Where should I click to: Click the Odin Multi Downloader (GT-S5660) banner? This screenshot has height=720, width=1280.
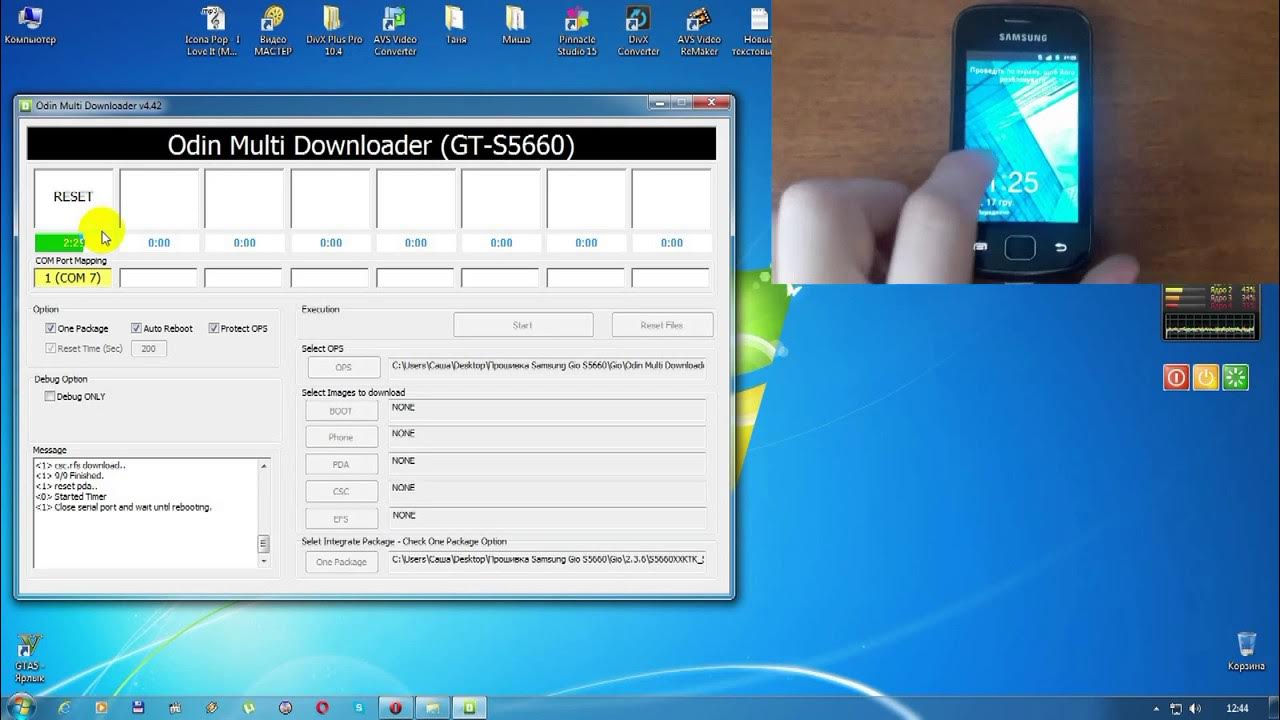tap(371, 145)
